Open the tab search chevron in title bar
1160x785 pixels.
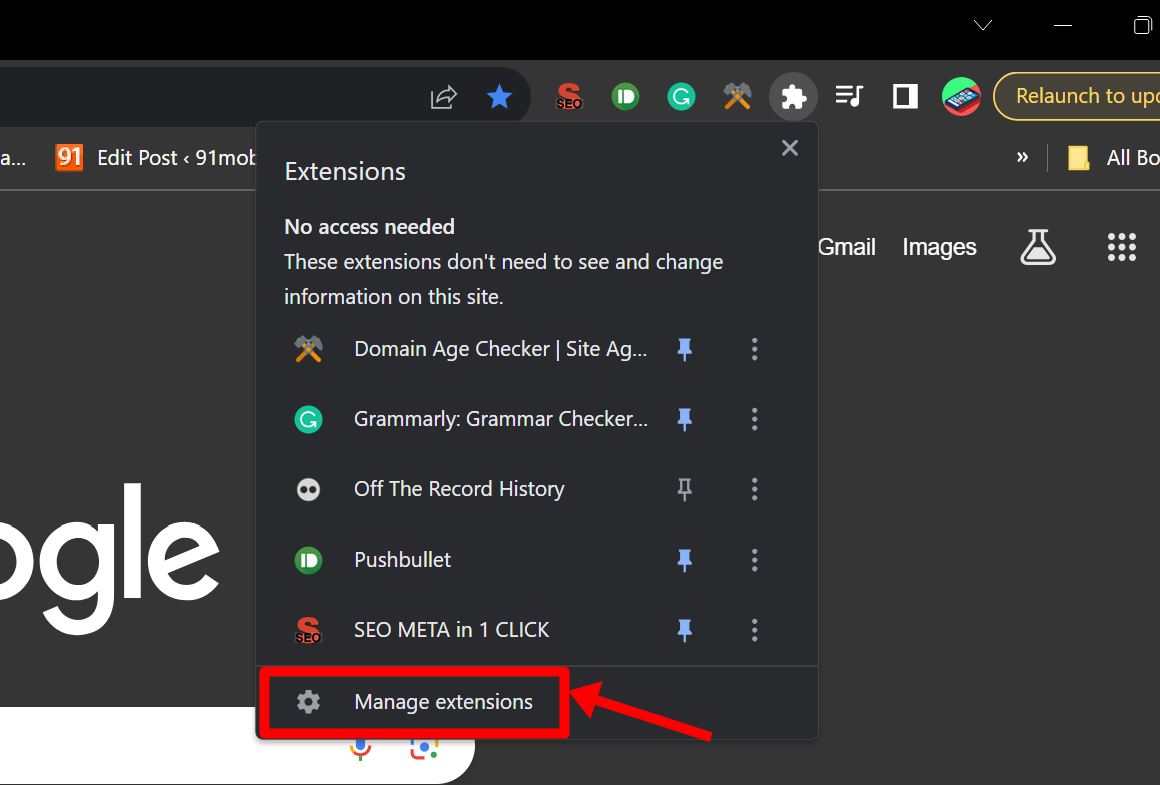[982, 25]
